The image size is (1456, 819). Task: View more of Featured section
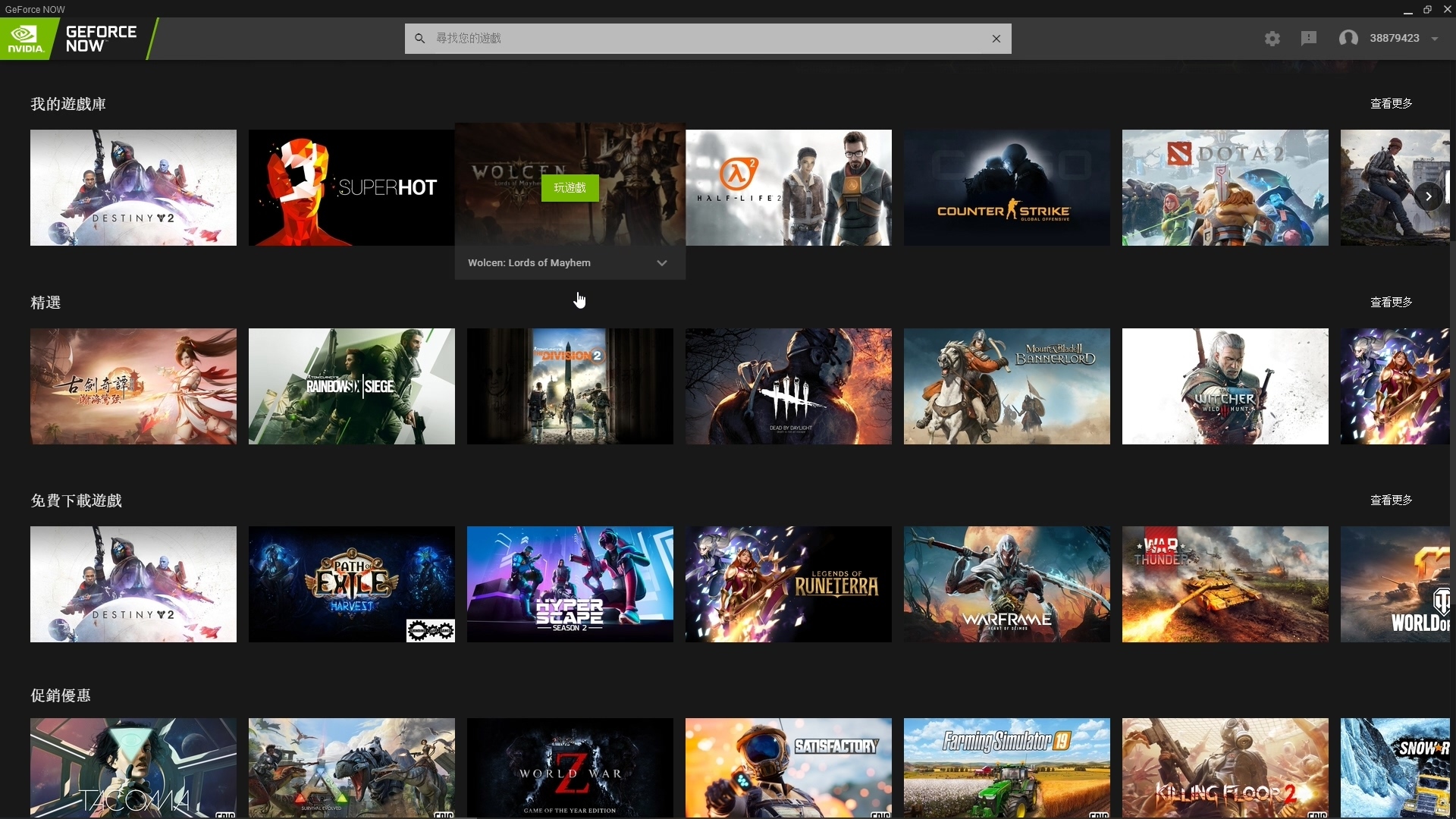click(1391, 303)
